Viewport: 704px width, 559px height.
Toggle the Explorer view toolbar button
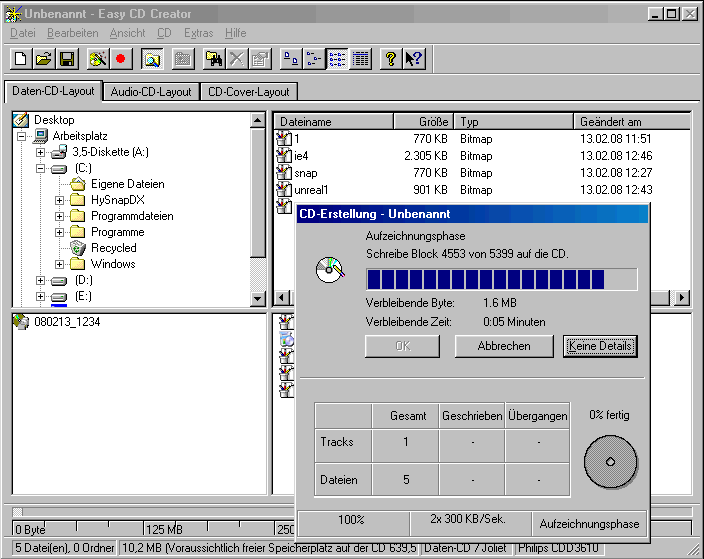tap(152, 59)
